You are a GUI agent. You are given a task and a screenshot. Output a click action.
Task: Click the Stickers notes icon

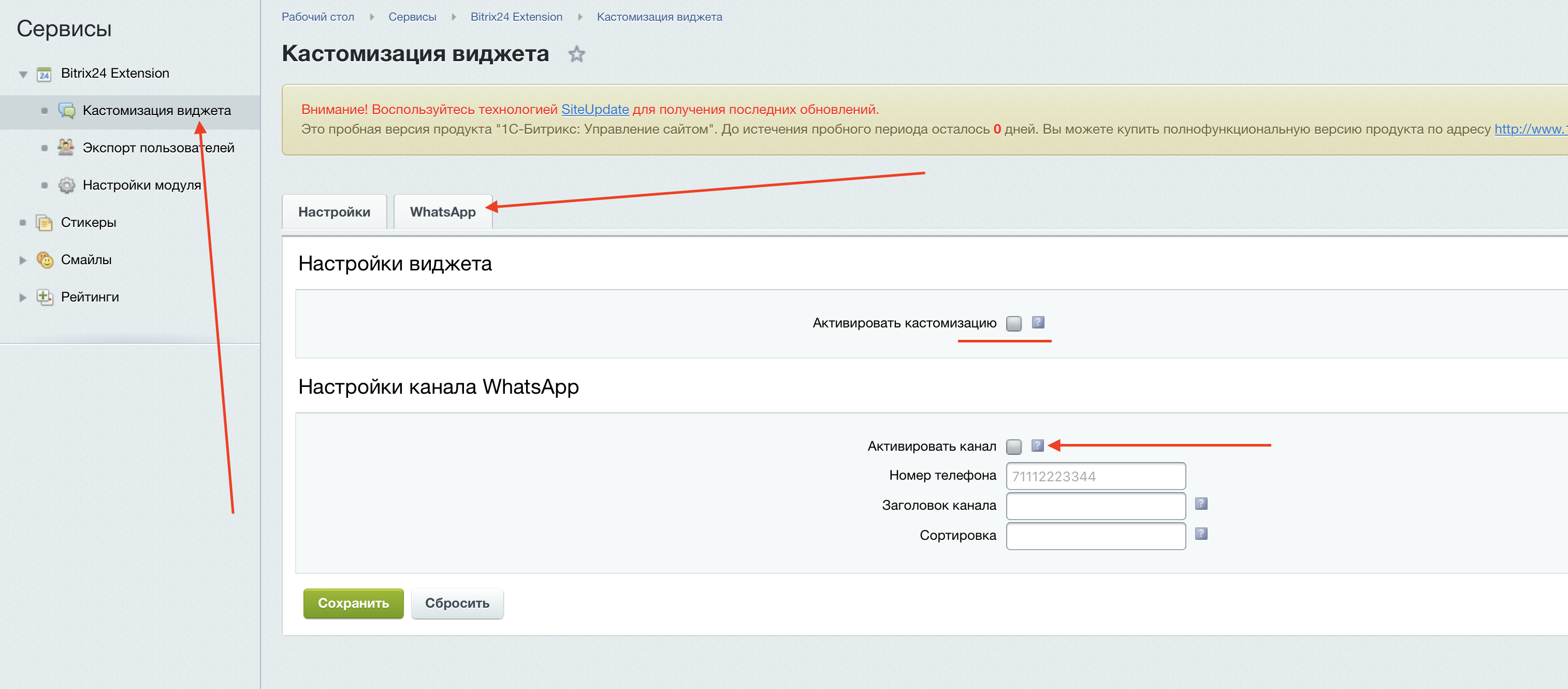pyautogui.click(x=44, y=223)
